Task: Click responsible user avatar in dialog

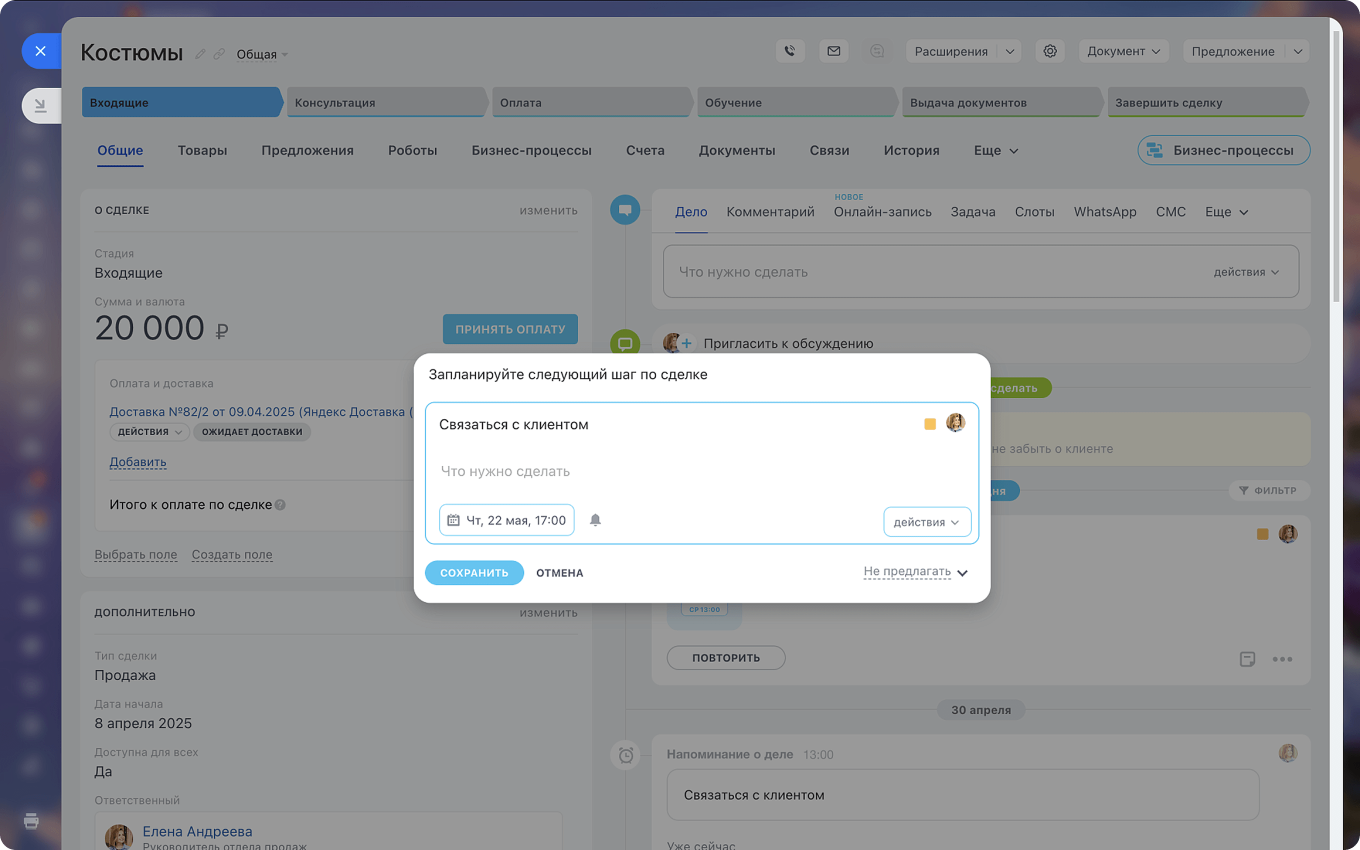Action: [955, 423]
